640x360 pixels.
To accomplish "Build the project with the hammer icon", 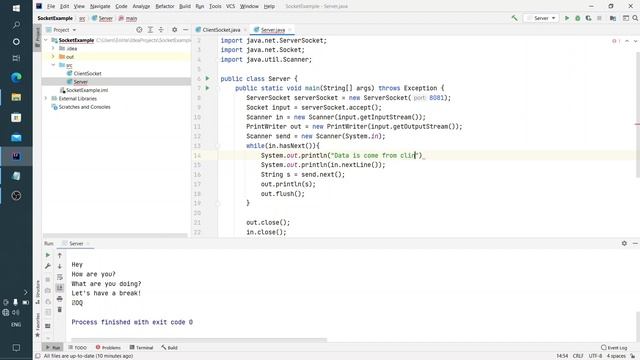I will tap(514, 18).
